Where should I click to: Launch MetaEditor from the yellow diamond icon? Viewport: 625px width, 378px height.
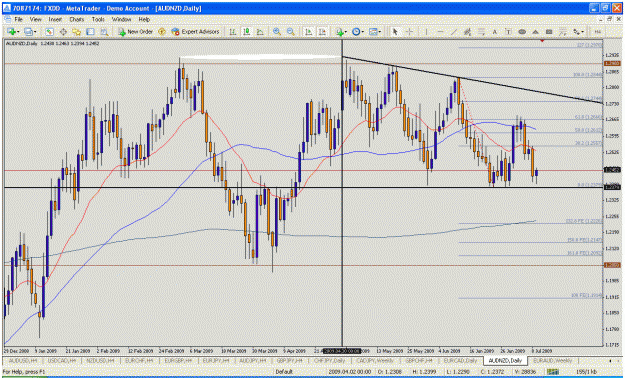162,32
